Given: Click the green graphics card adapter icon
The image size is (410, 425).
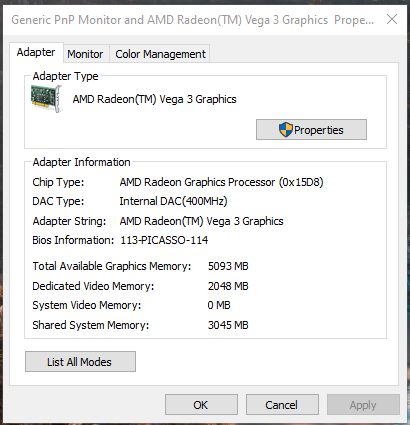Looking at the screenshot, I should point(46,98).
